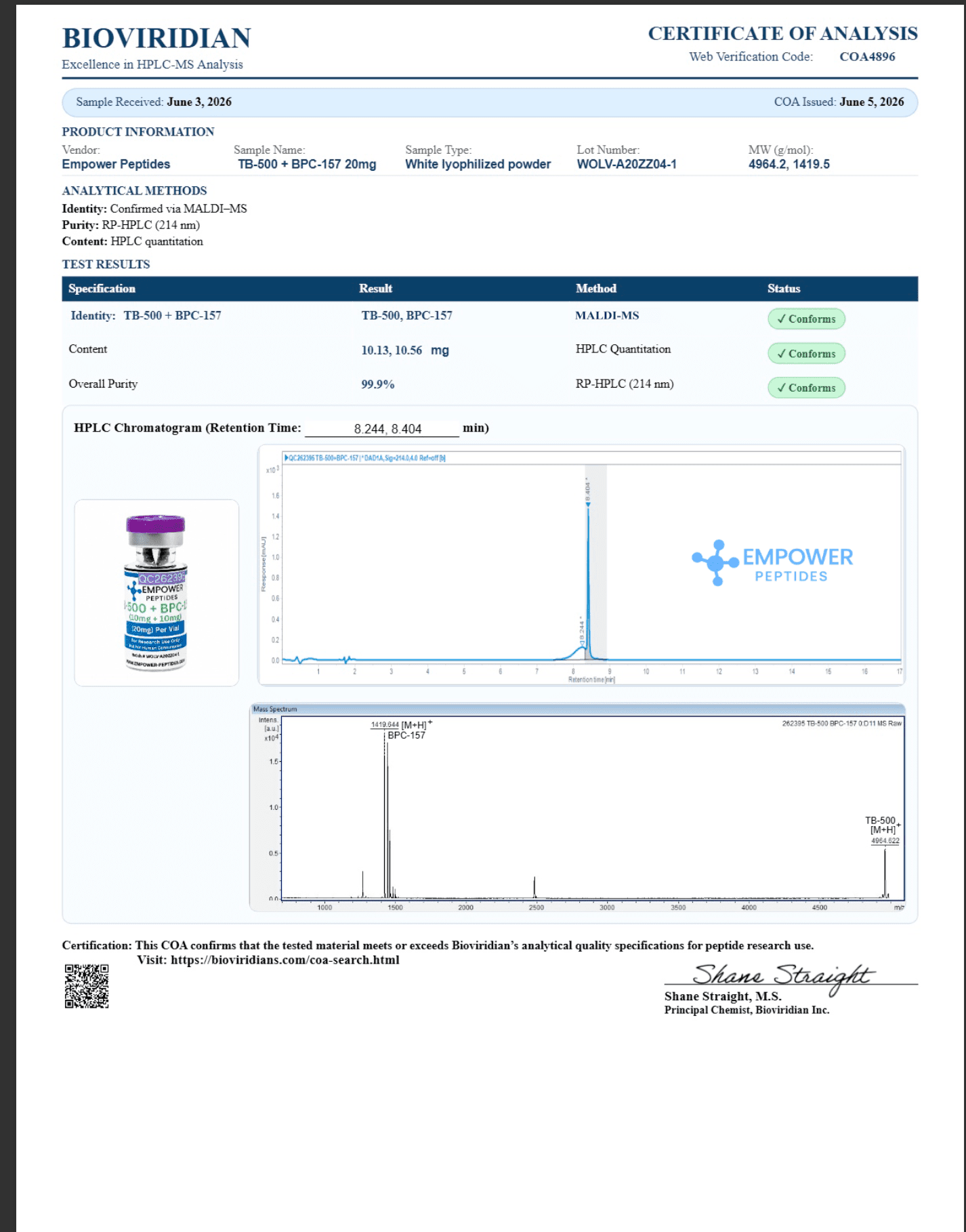Image resolution: width=966 pixels, height=1232 pixels.
Task: Select the vendor name Empower Peptides
Action: click(x=116, y=164)
